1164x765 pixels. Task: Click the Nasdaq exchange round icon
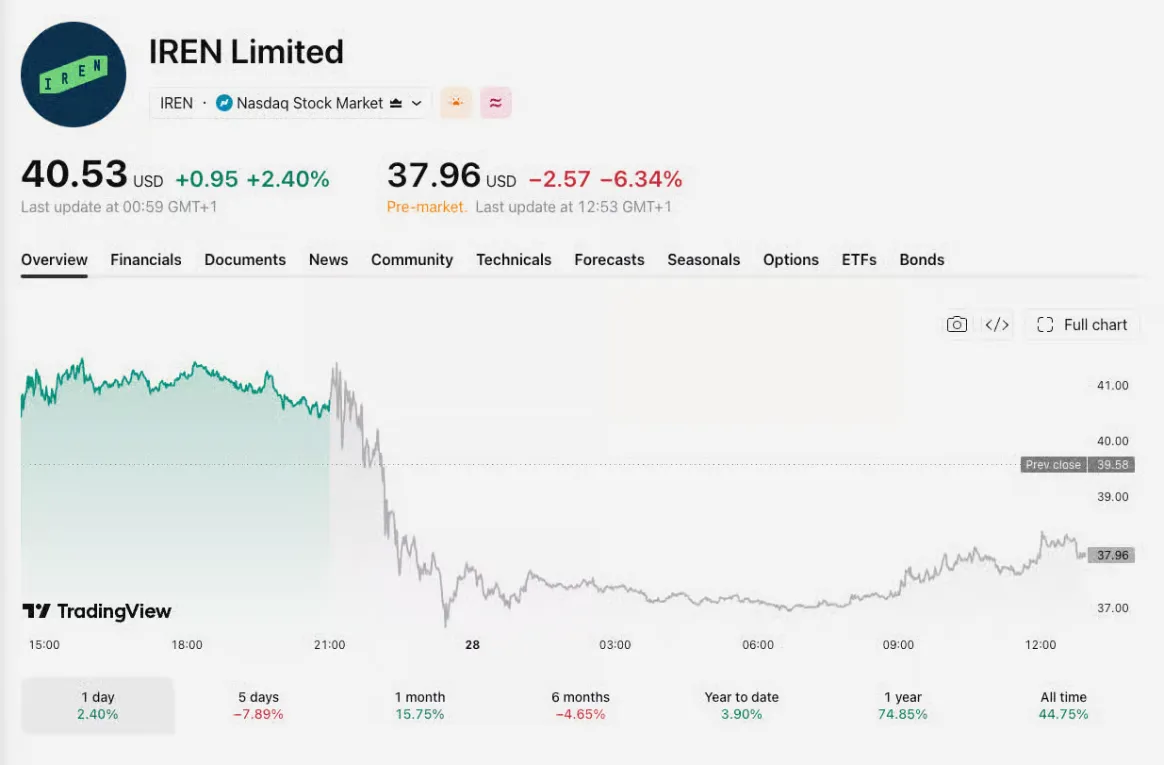[223, 103]
